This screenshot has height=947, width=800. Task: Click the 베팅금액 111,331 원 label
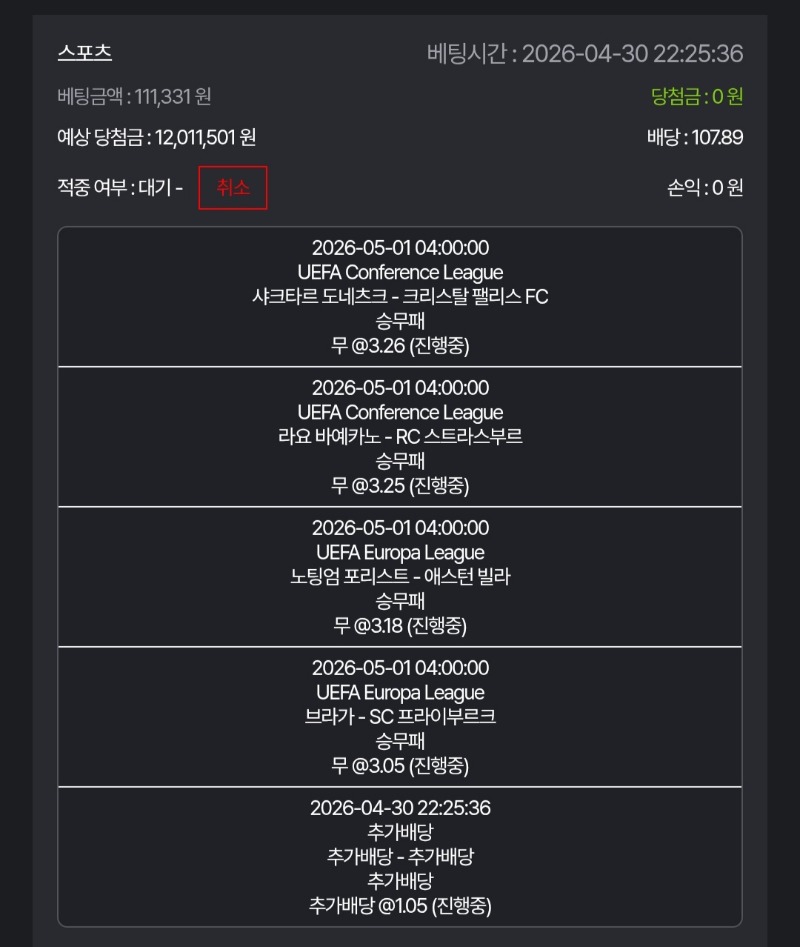point(135,96)
